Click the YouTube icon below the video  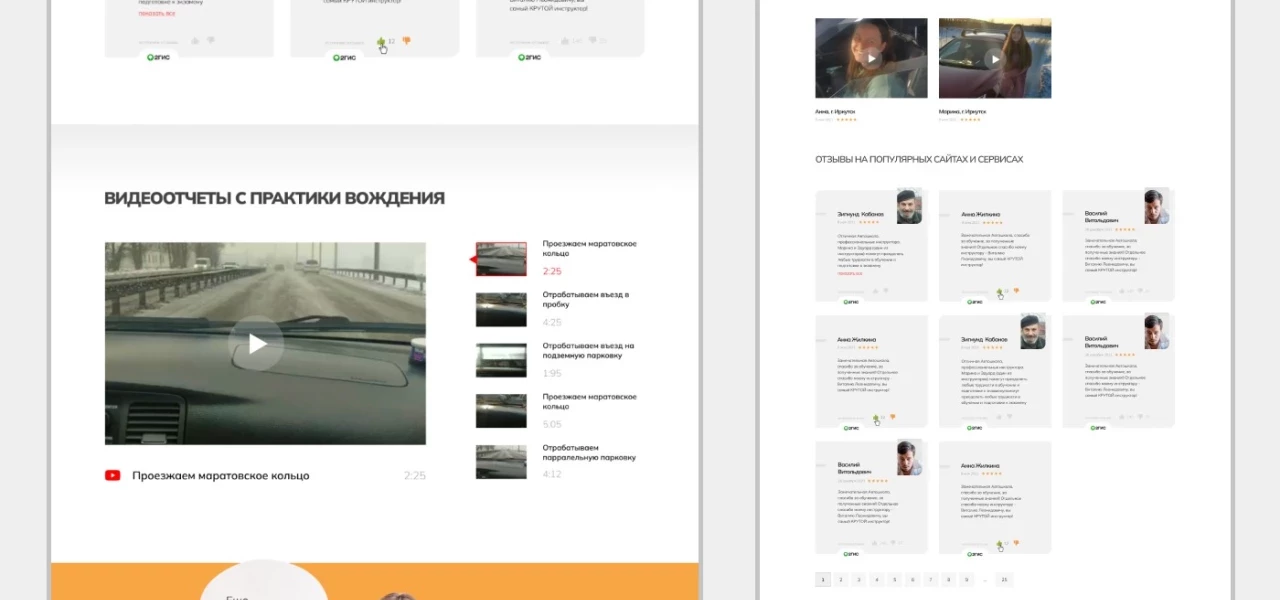click(113, 475)
